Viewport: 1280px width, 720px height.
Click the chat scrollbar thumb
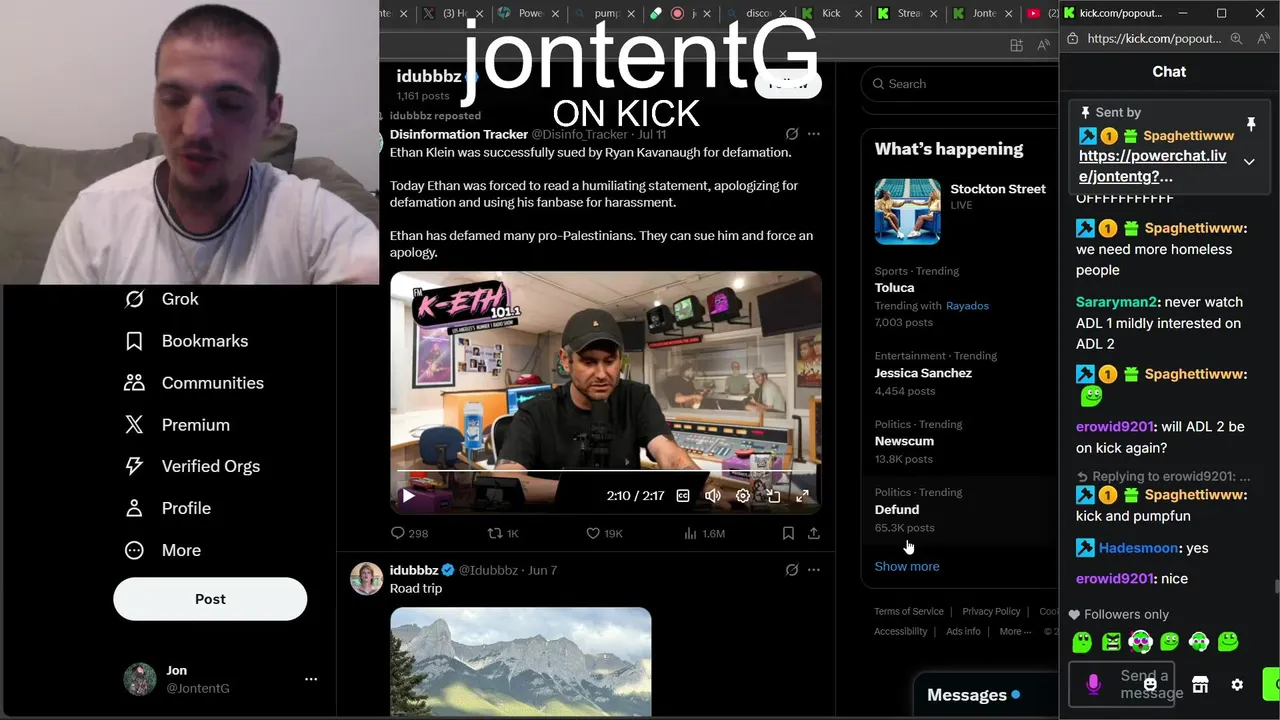coord(1275,586)
